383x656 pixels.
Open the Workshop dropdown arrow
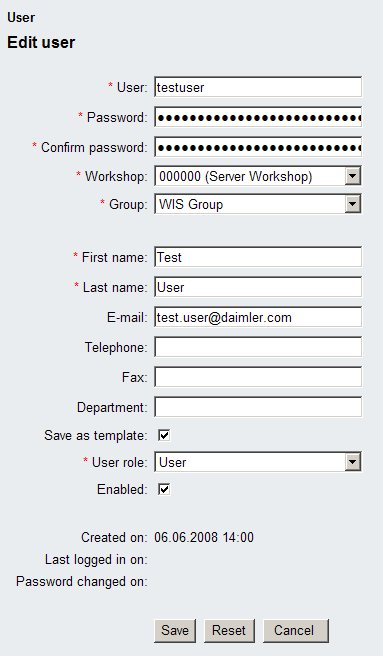pyautogui.click(x=353, y=176)
